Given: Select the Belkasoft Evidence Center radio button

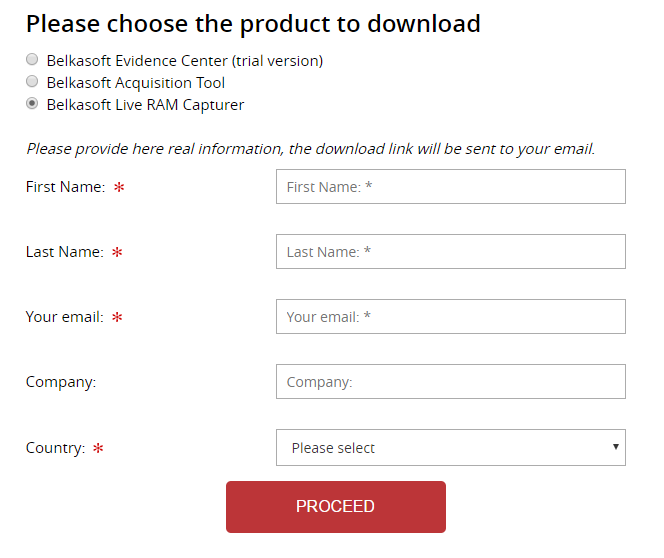Looking at the screenshot, I should click(33, 61).
